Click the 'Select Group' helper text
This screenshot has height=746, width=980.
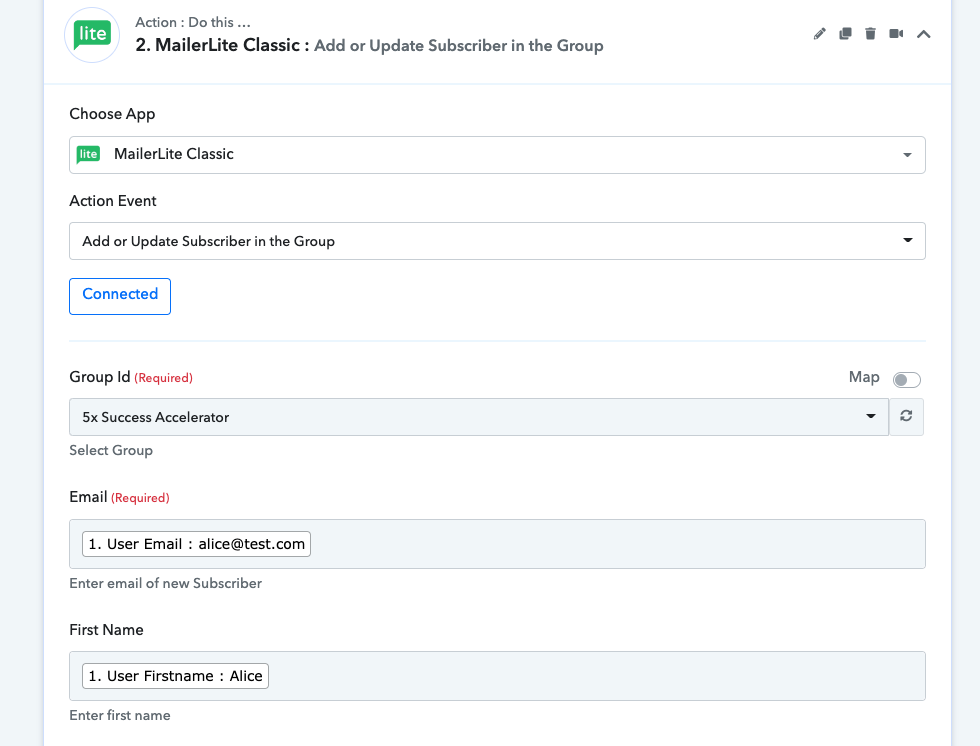tap(111, 450)
